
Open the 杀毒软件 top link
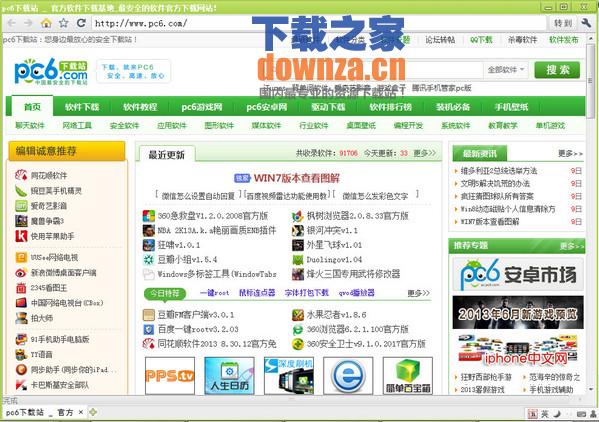pyautogui.click(x=522, y=40)
